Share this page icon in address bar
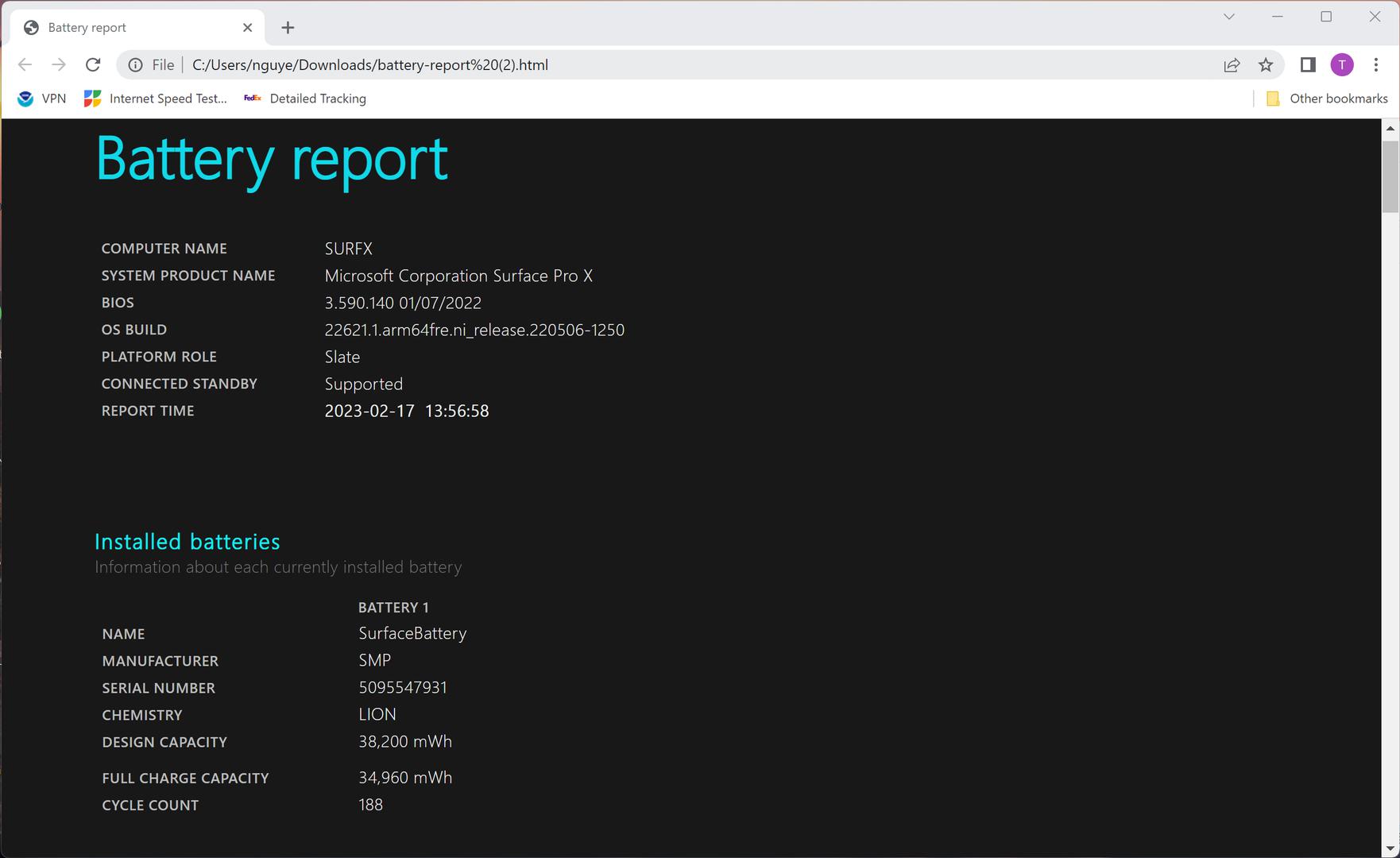Image resolution: width=1400 pixels, height=858 pixels. 1232,65
